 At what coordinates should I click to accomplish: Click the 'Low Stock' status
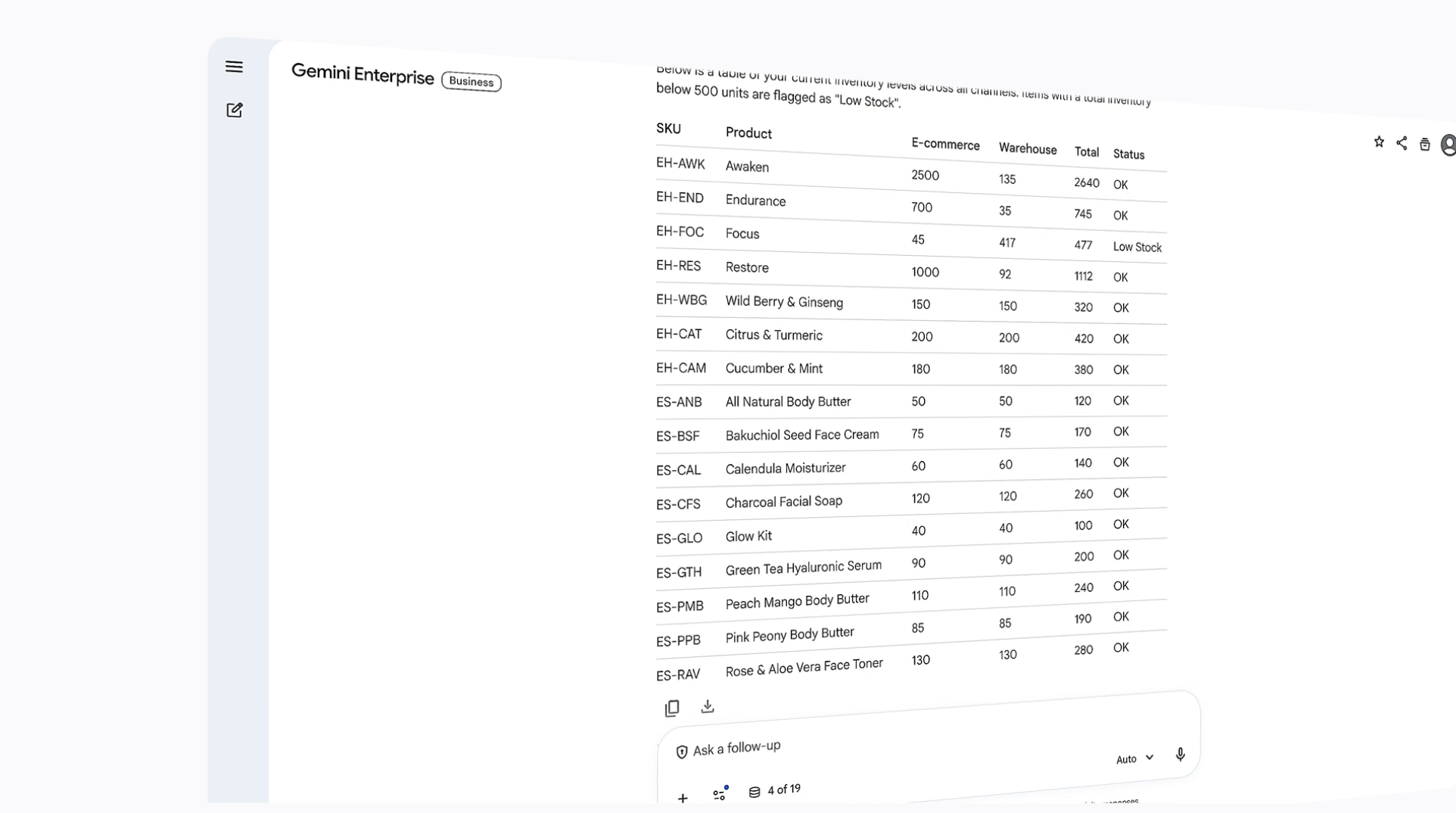point(1137,248)
